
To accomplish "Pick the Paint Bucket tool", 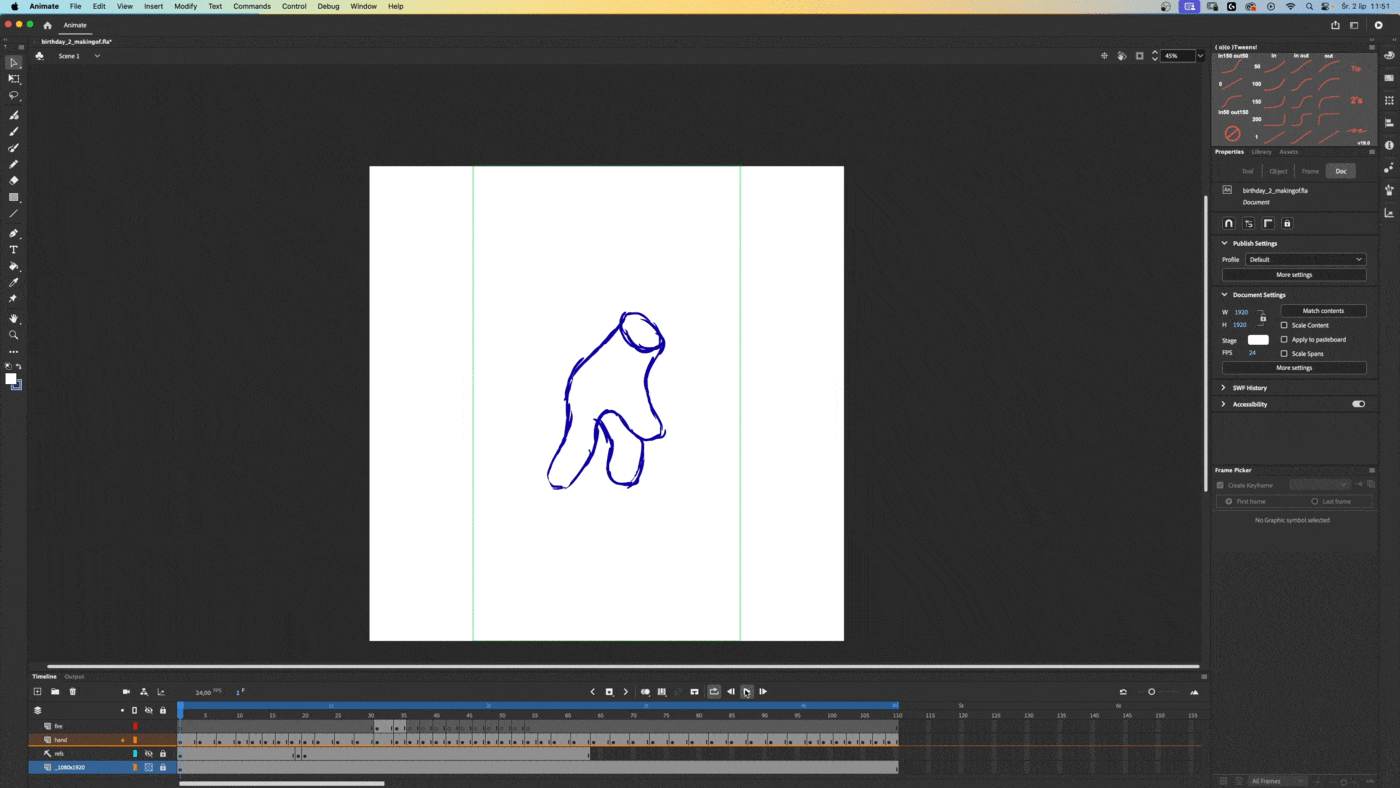I will pyautogui.click(x=14, y=267).
